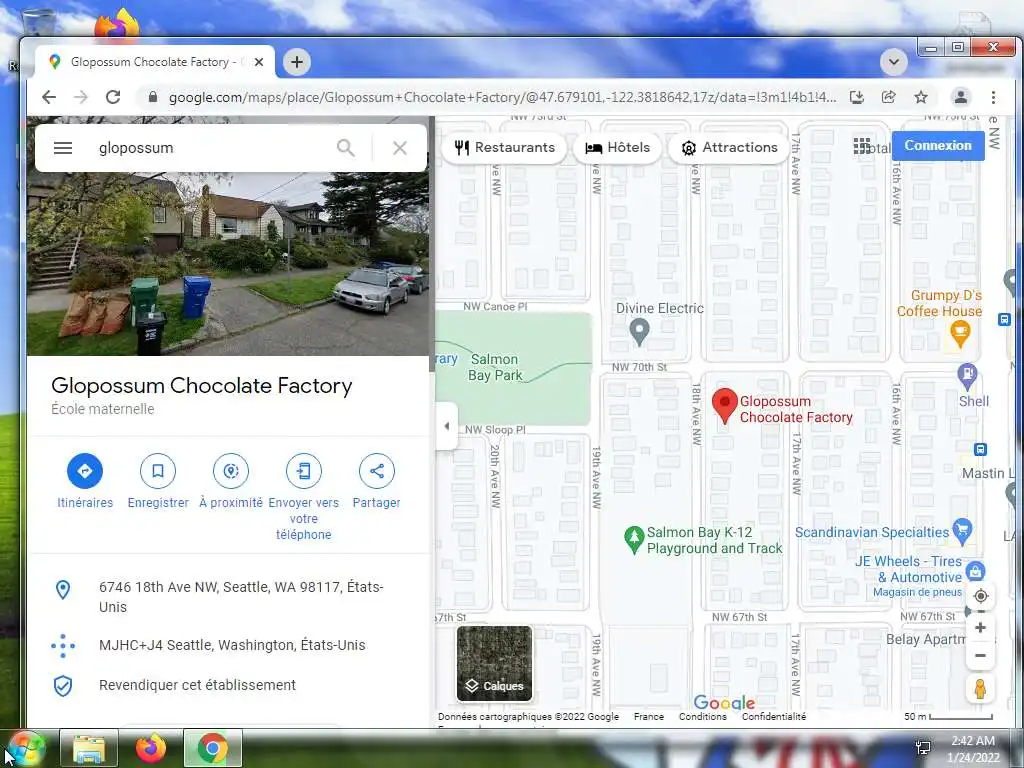Click the Salmon Bay Park label

click(x=495, y=368)
